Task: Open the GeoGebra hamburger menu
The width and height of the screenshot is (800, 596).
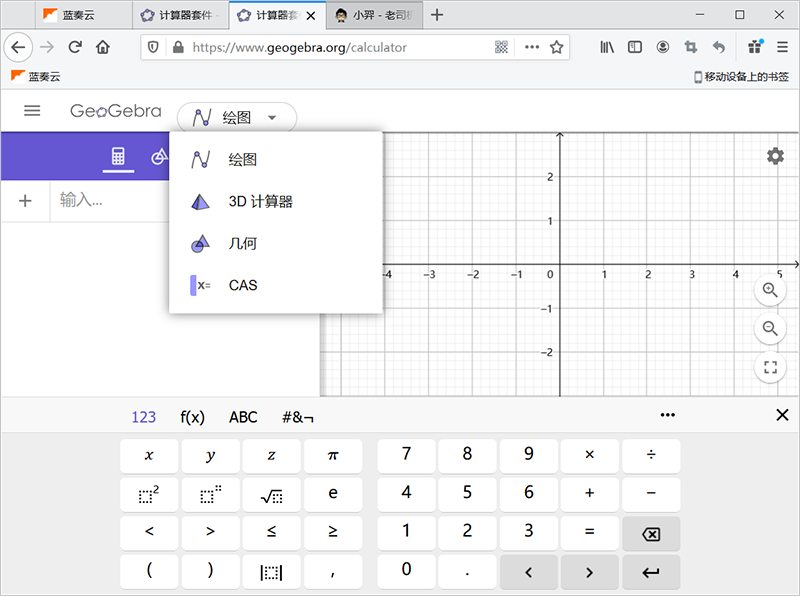Action: click(x=32, y=111)
